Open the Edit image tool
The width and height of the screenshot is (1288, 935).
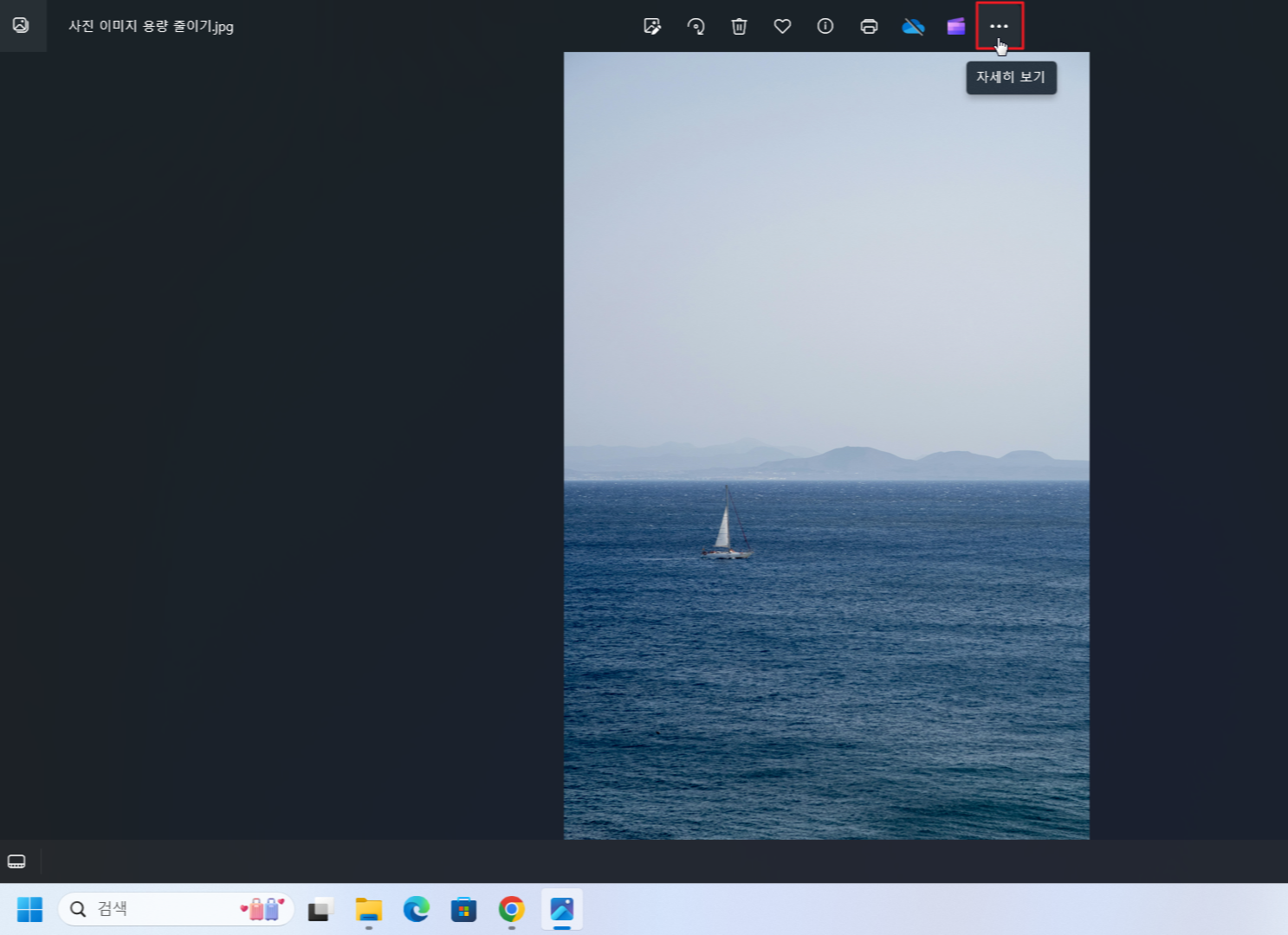coord(652,26)
